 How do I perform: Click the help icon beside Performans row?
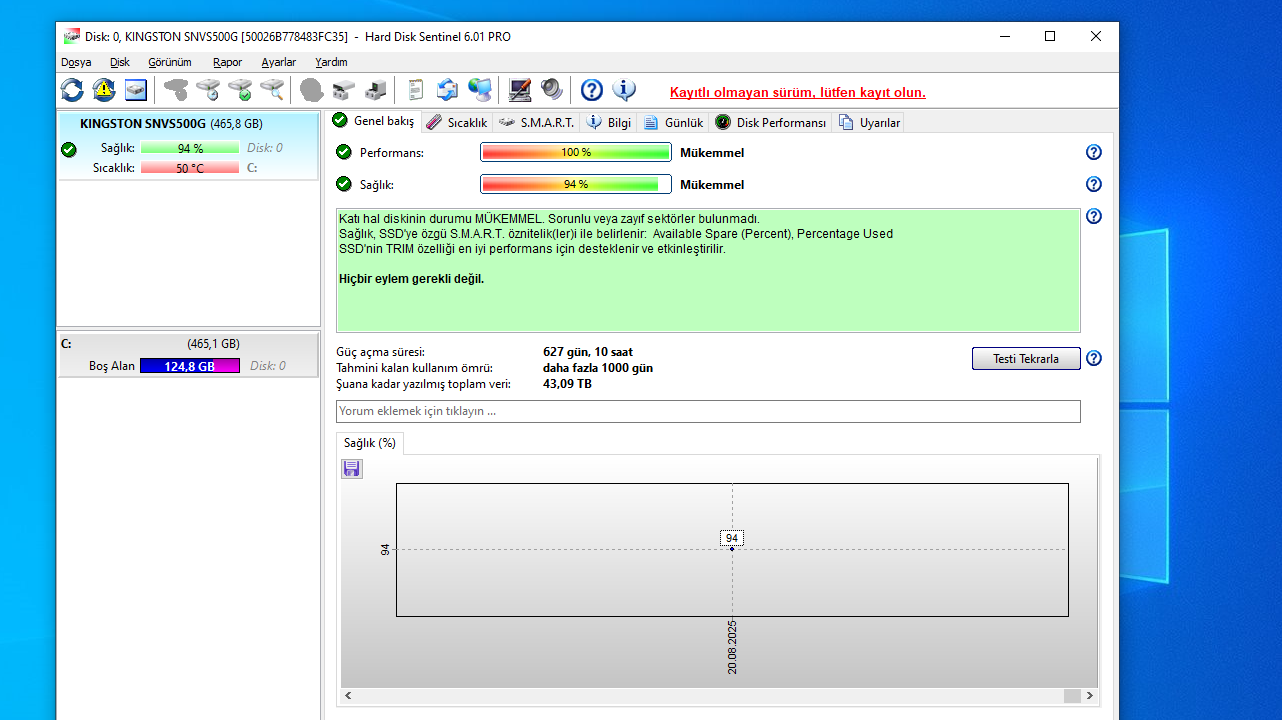[1094, 152]
